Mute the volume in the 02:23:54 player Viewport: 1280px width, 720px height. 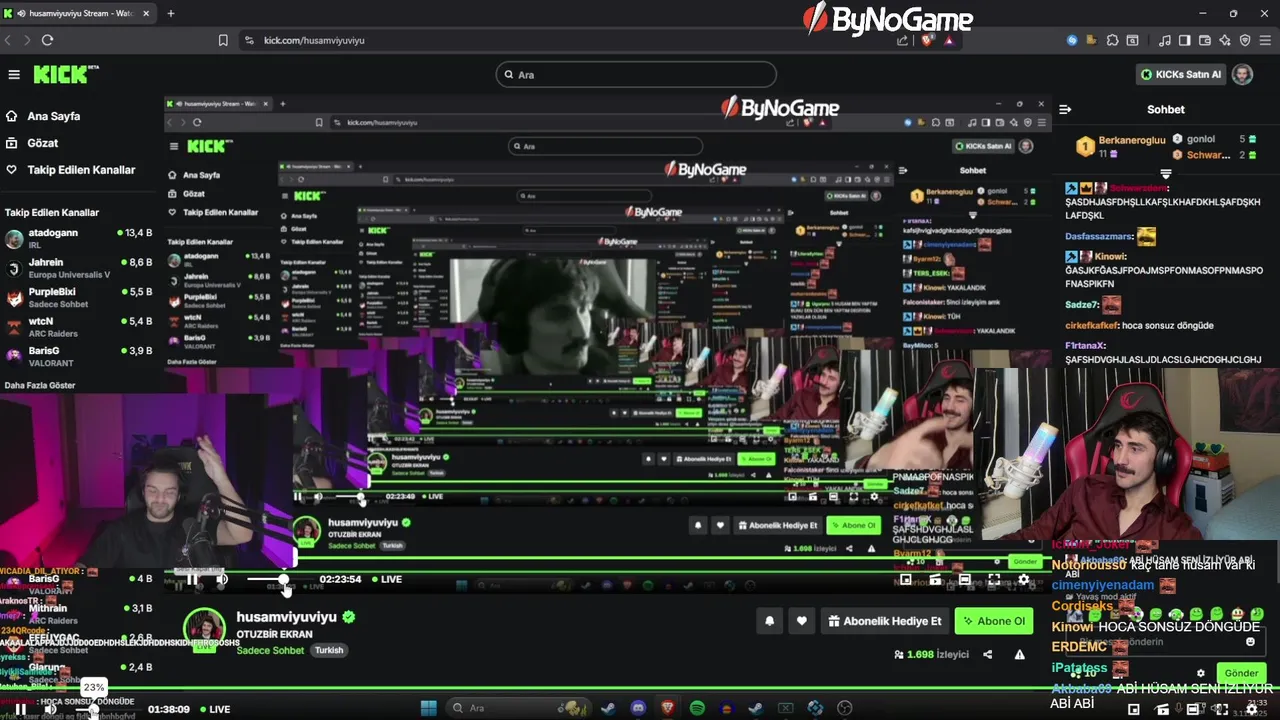(x=222, y=579)
